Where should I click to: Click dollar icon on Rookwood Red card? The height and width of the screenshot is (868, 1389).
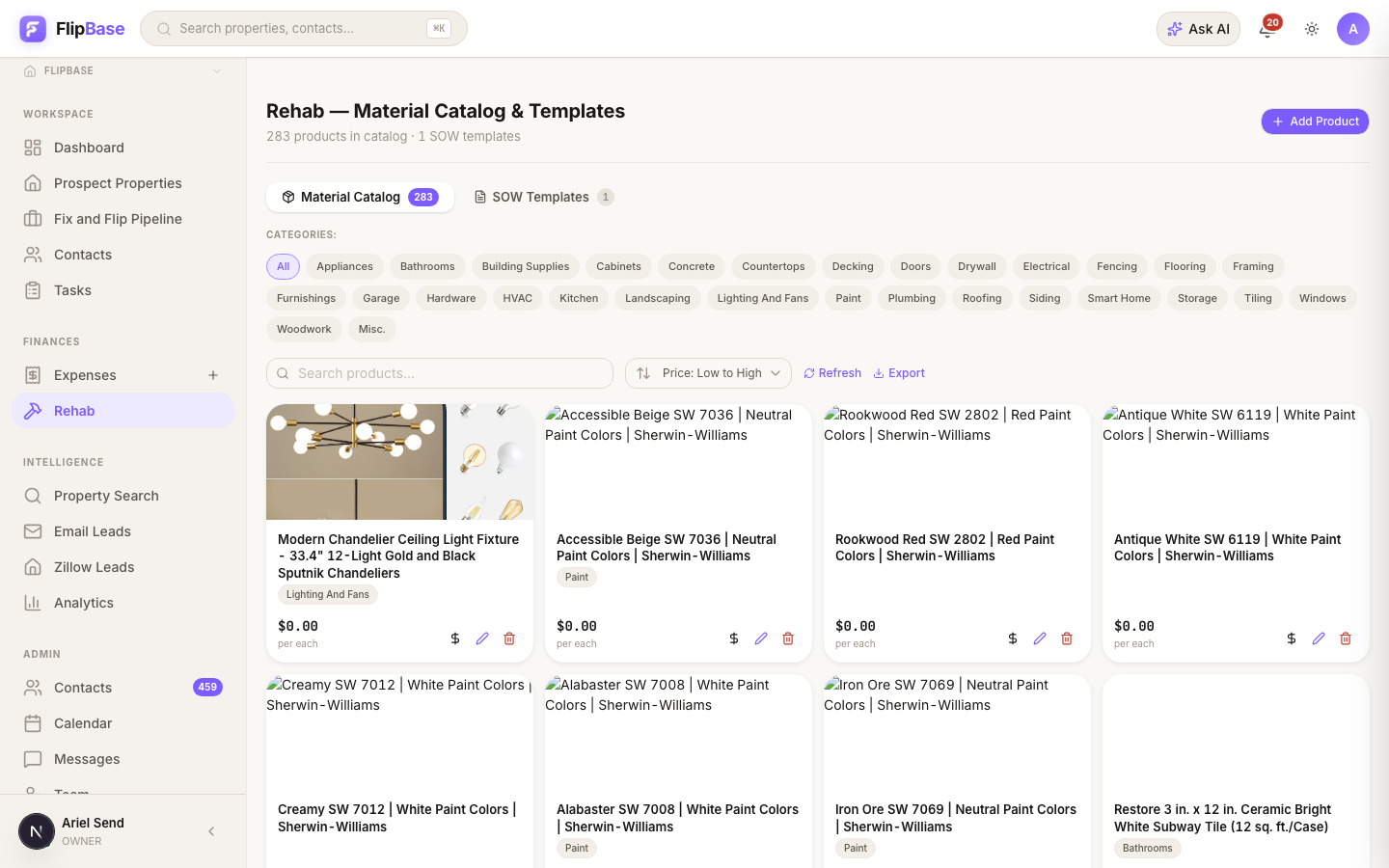pyautogui.click(x=1013, y=638)
